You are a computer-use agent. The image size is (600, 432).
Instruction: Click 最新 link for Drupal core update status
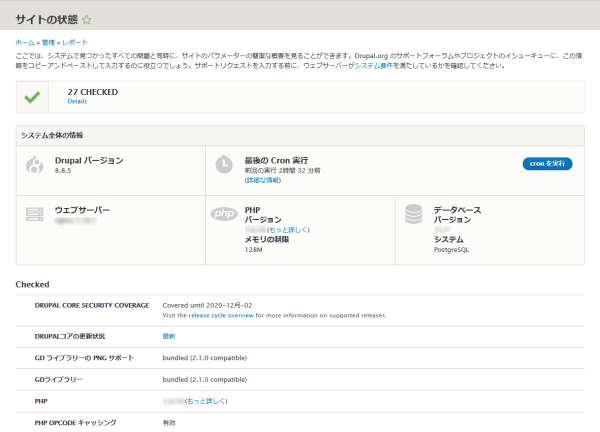[168, 337]
